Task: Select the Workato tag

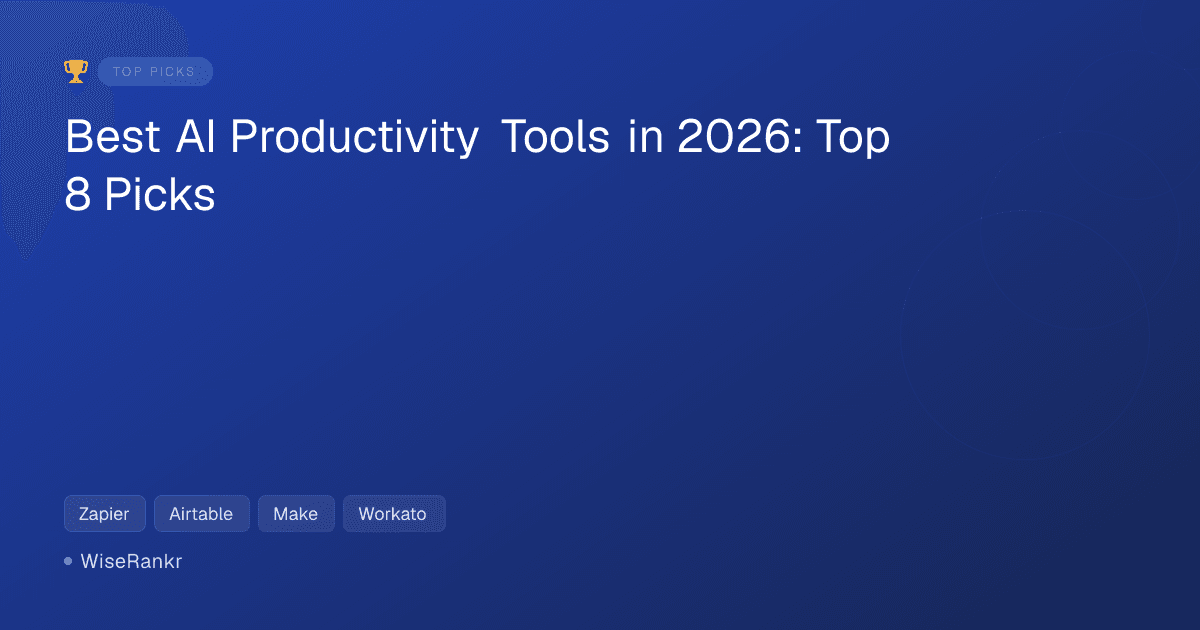Action: click(x=393, y=514)
